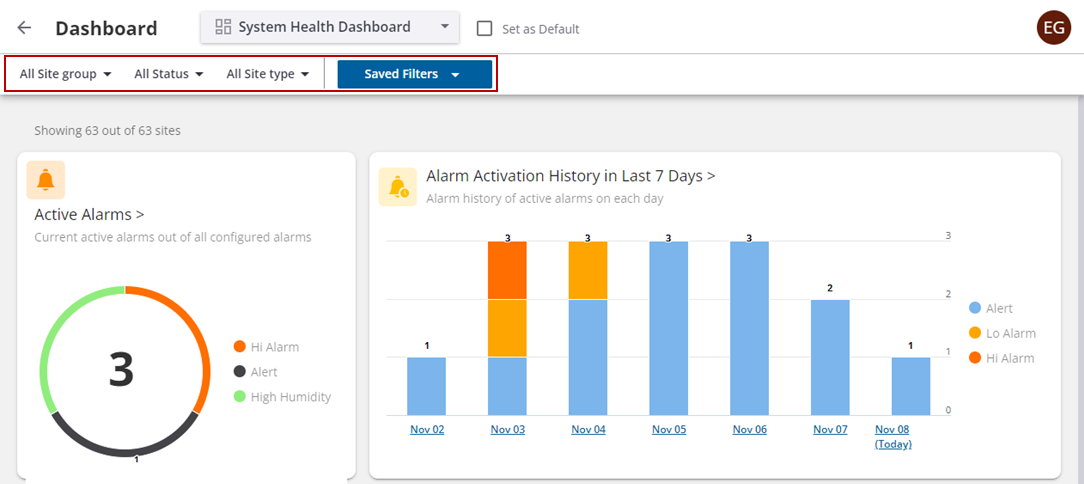Viewport: 1084px width, 484px height.
Task: Select the Nov 03 date link
Action: click(507, 430)
